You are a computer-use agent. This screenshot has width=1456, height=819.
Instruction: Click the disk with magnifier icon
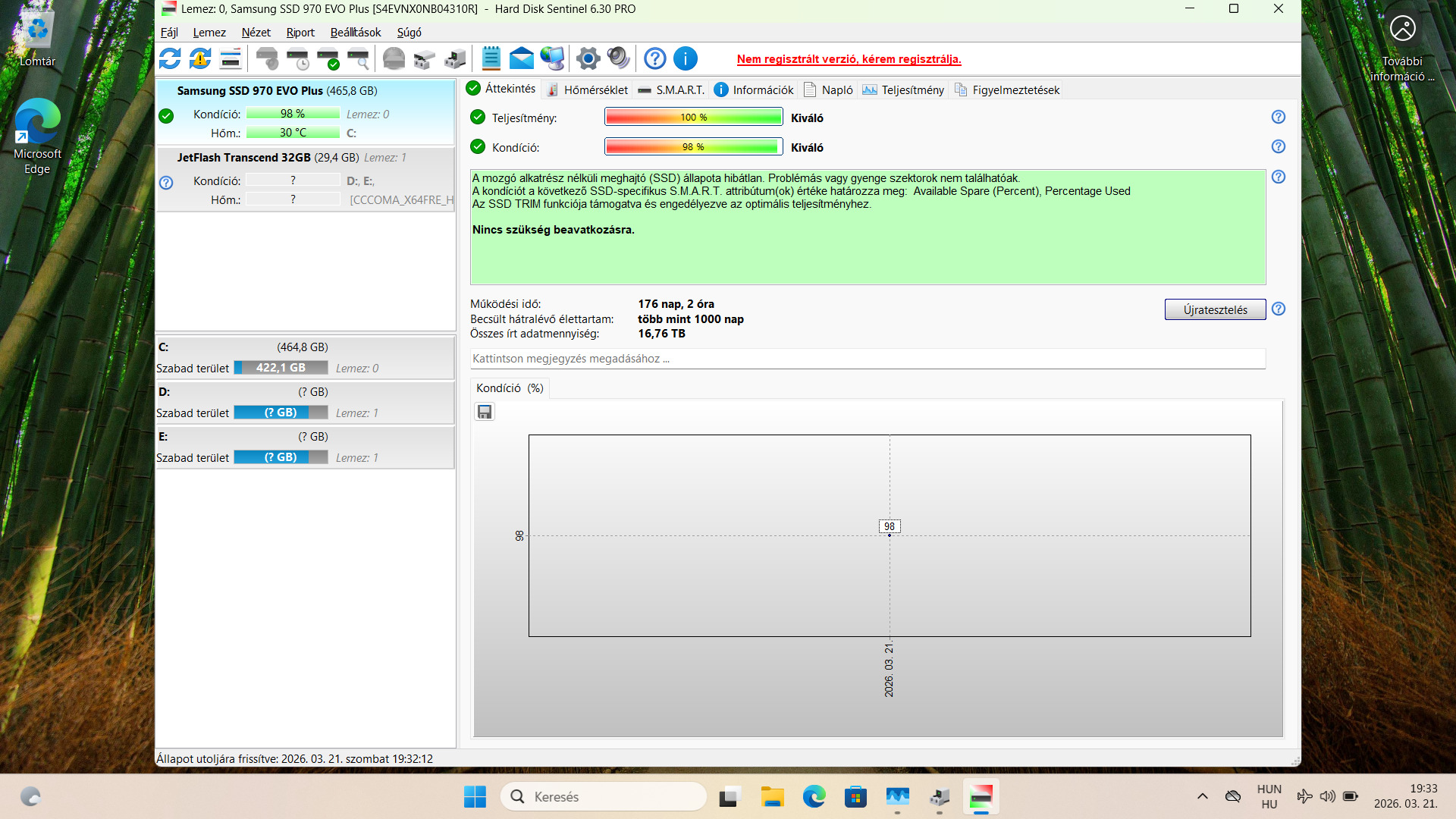point(358,58)
